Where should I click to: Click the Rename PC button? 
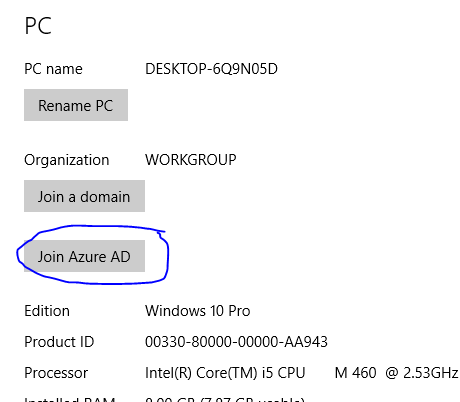click(76, 105)
